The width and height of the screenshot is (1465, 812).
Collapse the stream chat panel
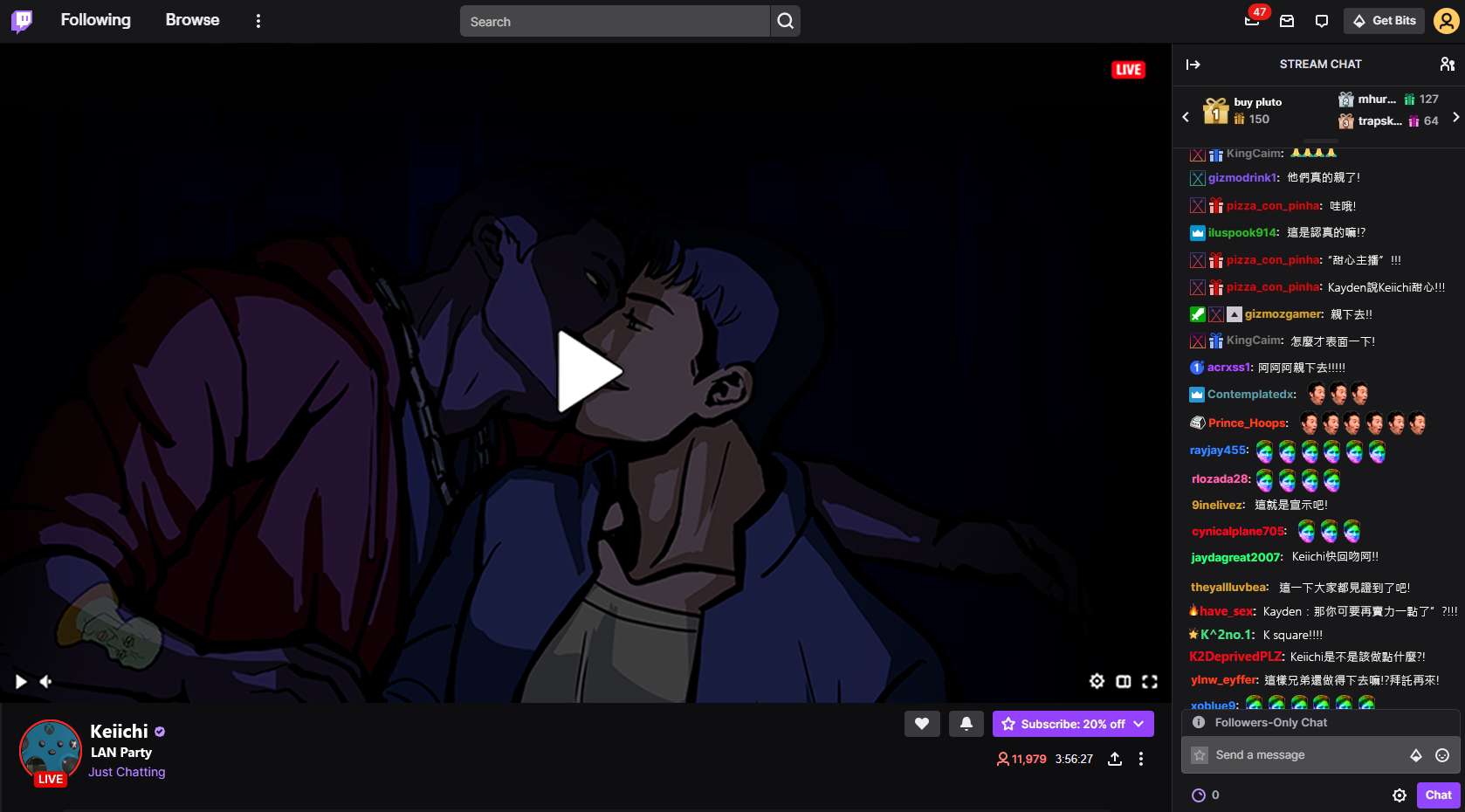(x=1193, y=65)
